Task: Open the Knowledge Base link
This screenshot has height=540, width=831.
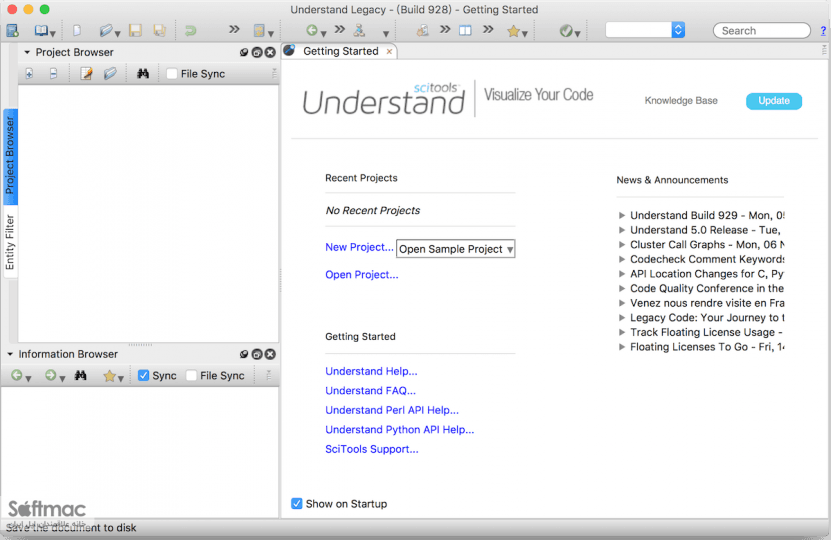Action: click(681, 101)
